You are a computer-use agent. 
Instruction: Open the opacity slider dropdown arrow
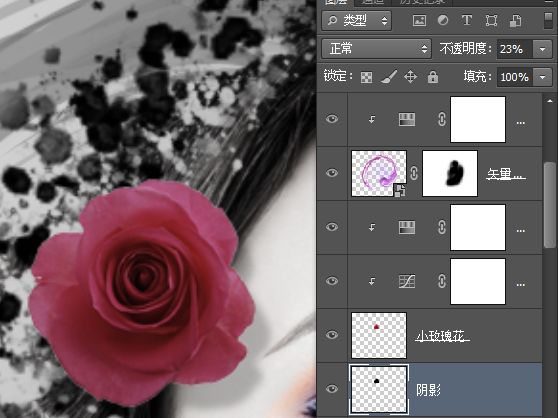(x=543, y=49)
